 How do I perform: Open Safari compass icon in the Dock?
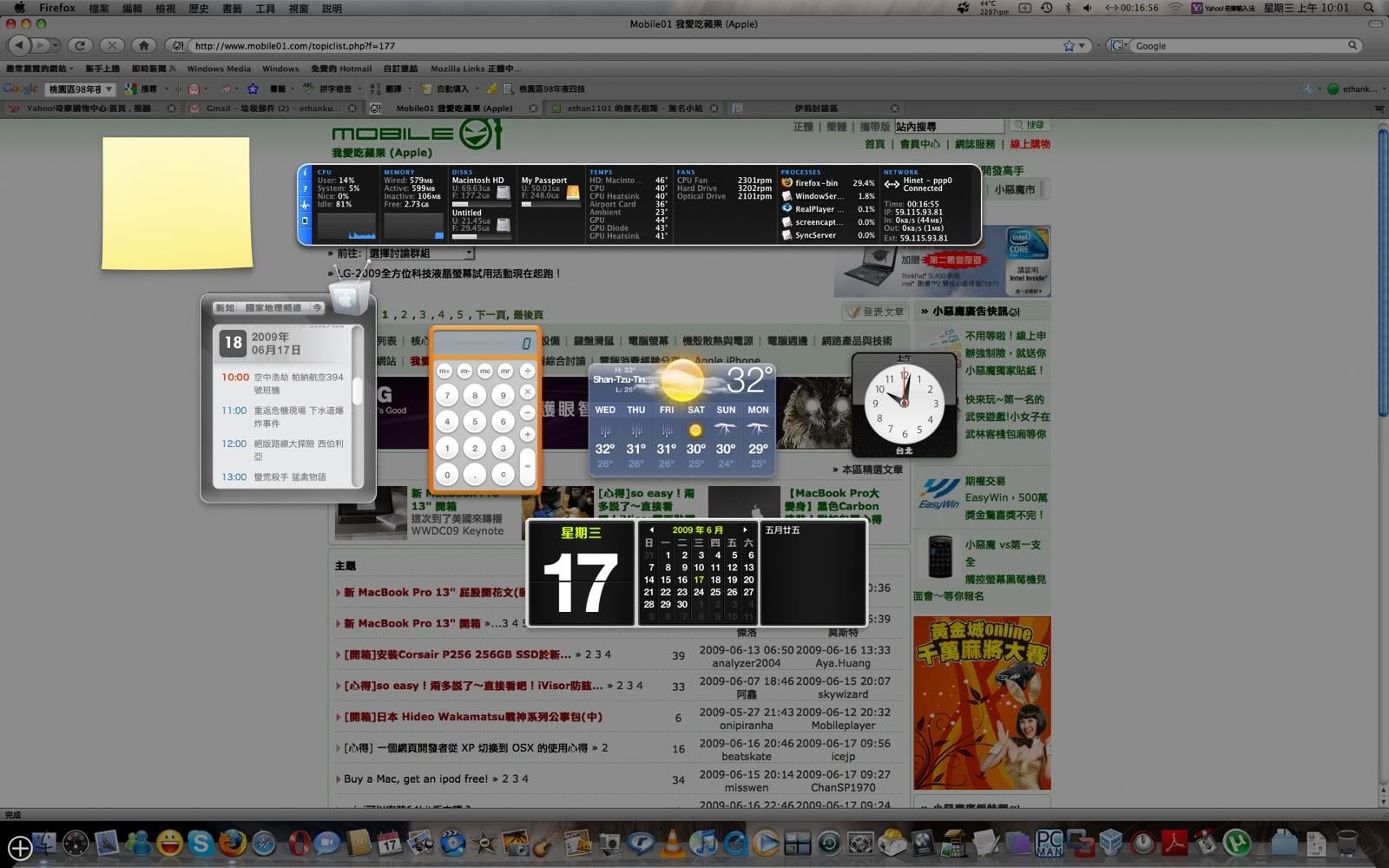(x=264, y=842)
